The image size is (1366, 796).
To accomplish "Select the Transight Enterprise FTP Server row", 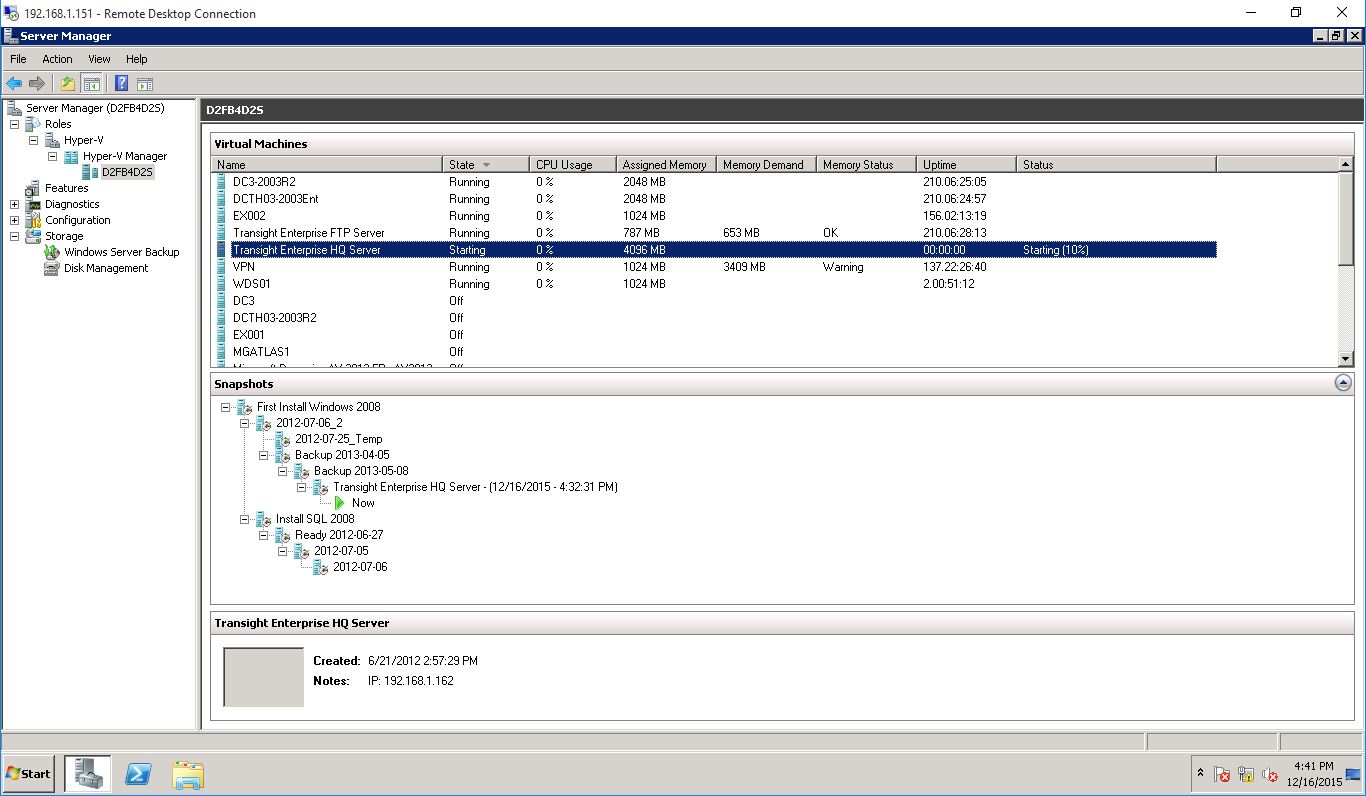I will pos(715,233).
